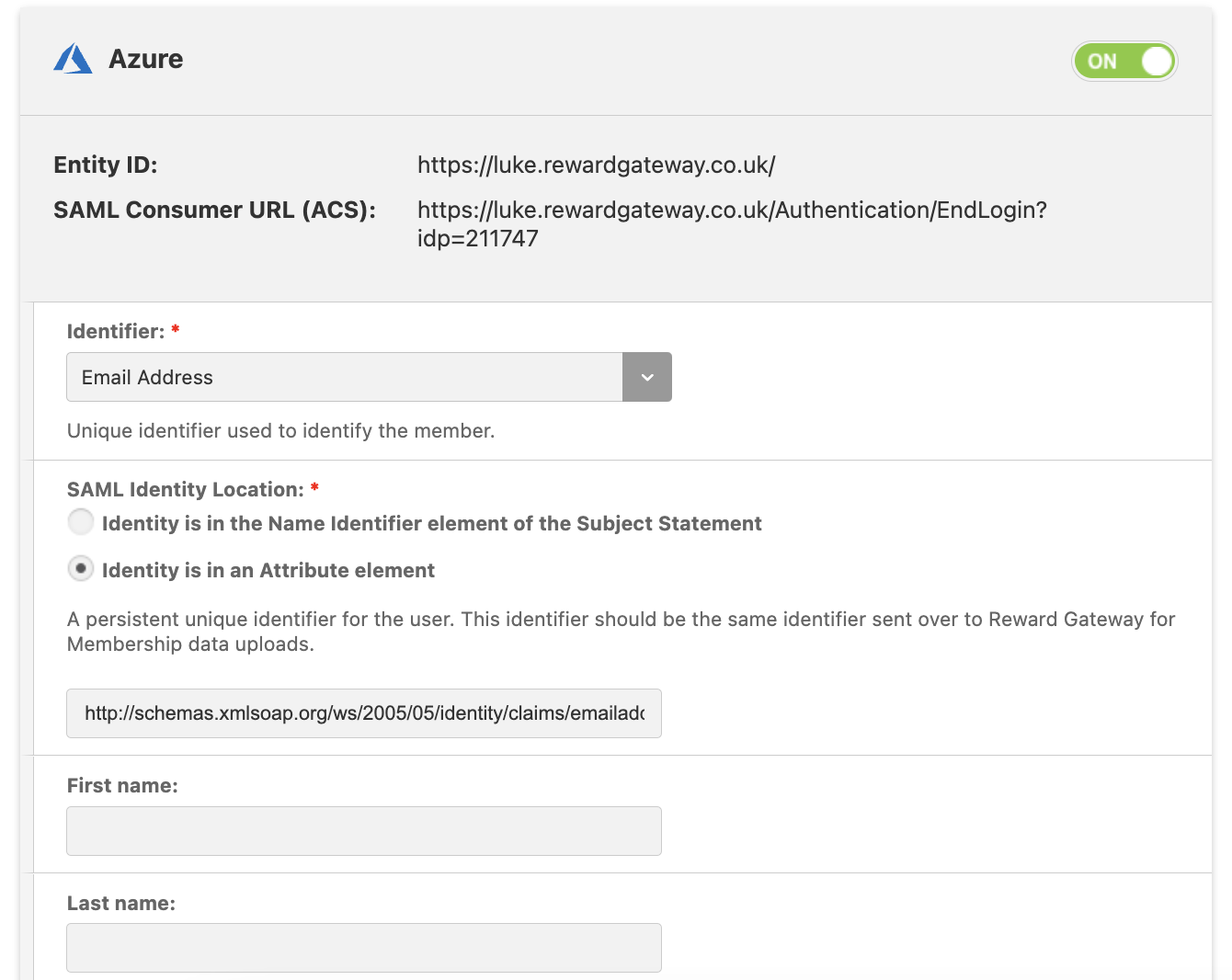The image size is (1232, 980).
Task: Click the Entity ID label
Action: (106, 165)
